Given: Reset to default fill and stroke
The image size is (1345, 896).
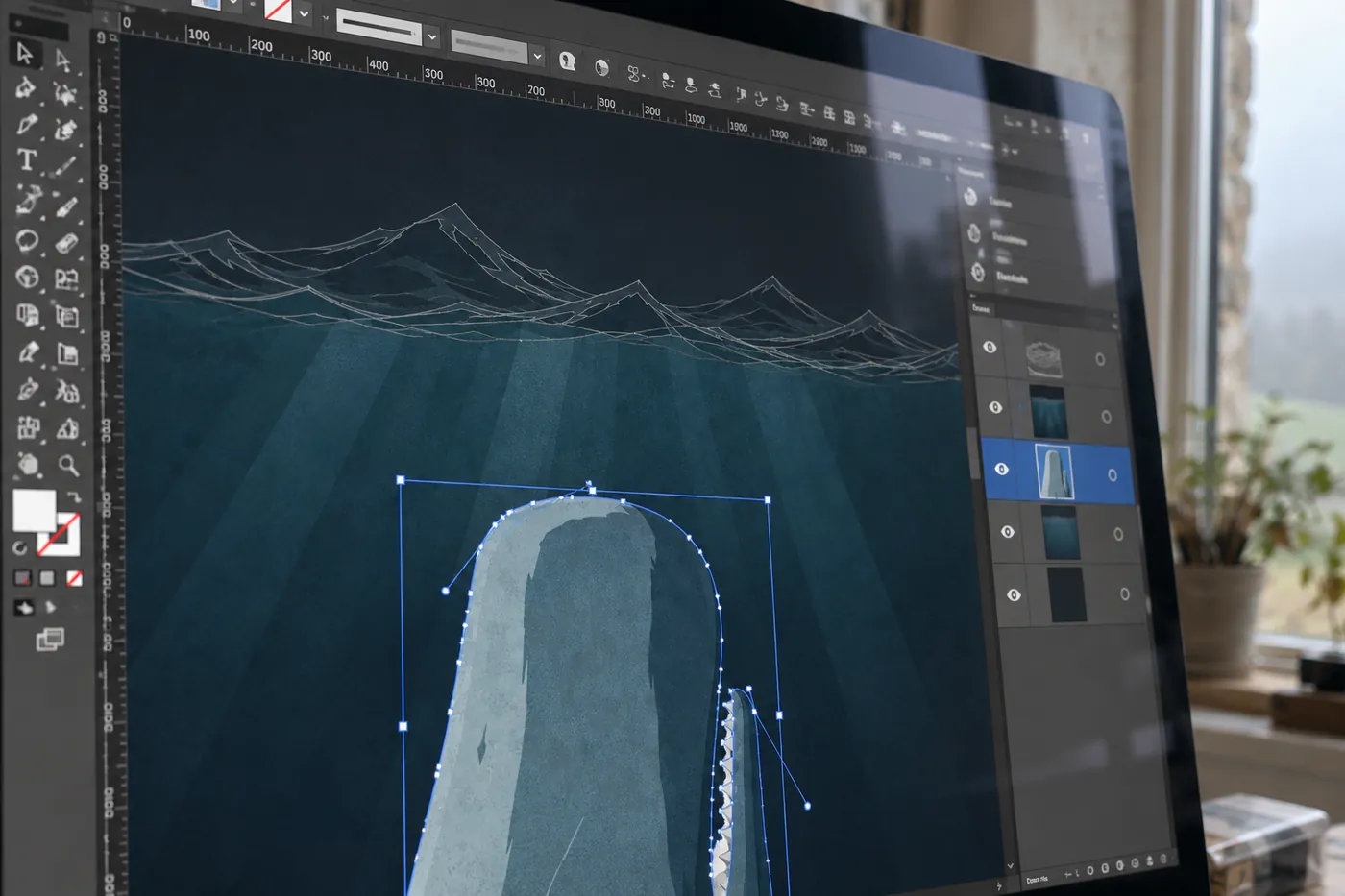Looking at the screenshot, I should (20, 548).
